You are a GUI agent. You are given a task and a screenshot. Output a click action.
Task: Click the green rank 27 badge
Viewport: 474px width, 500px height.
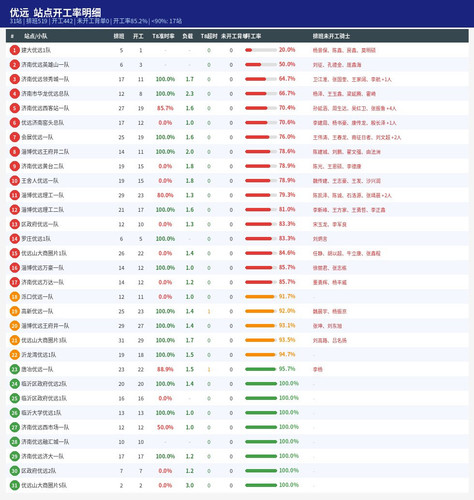pyautogui.click(x=14, y=427)
